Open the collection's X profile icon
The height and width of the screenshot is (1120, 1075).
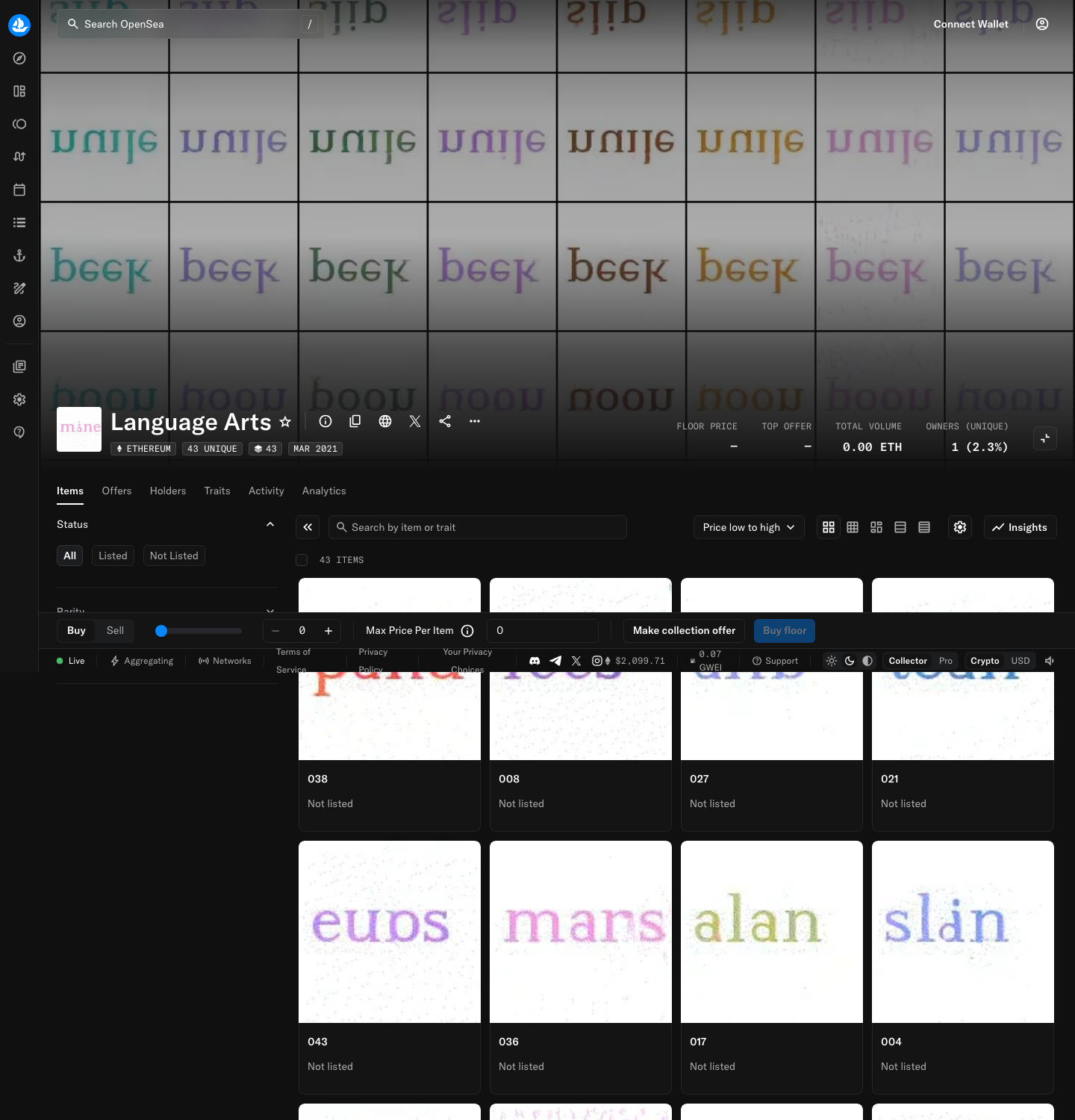pyautogui.click(x=415, y=421)
